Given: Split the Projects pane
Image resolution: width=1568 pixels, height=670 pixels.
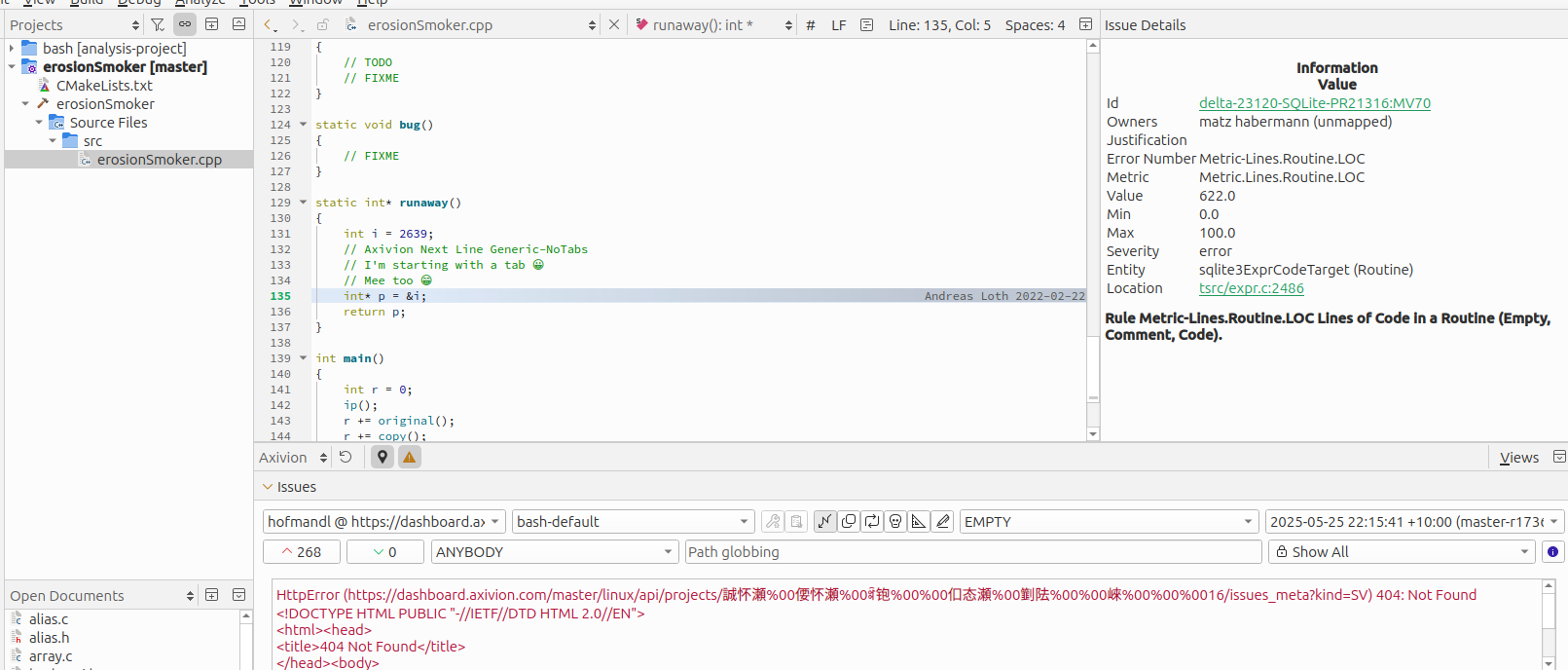Looking at the screenshot, I should 211,24.
